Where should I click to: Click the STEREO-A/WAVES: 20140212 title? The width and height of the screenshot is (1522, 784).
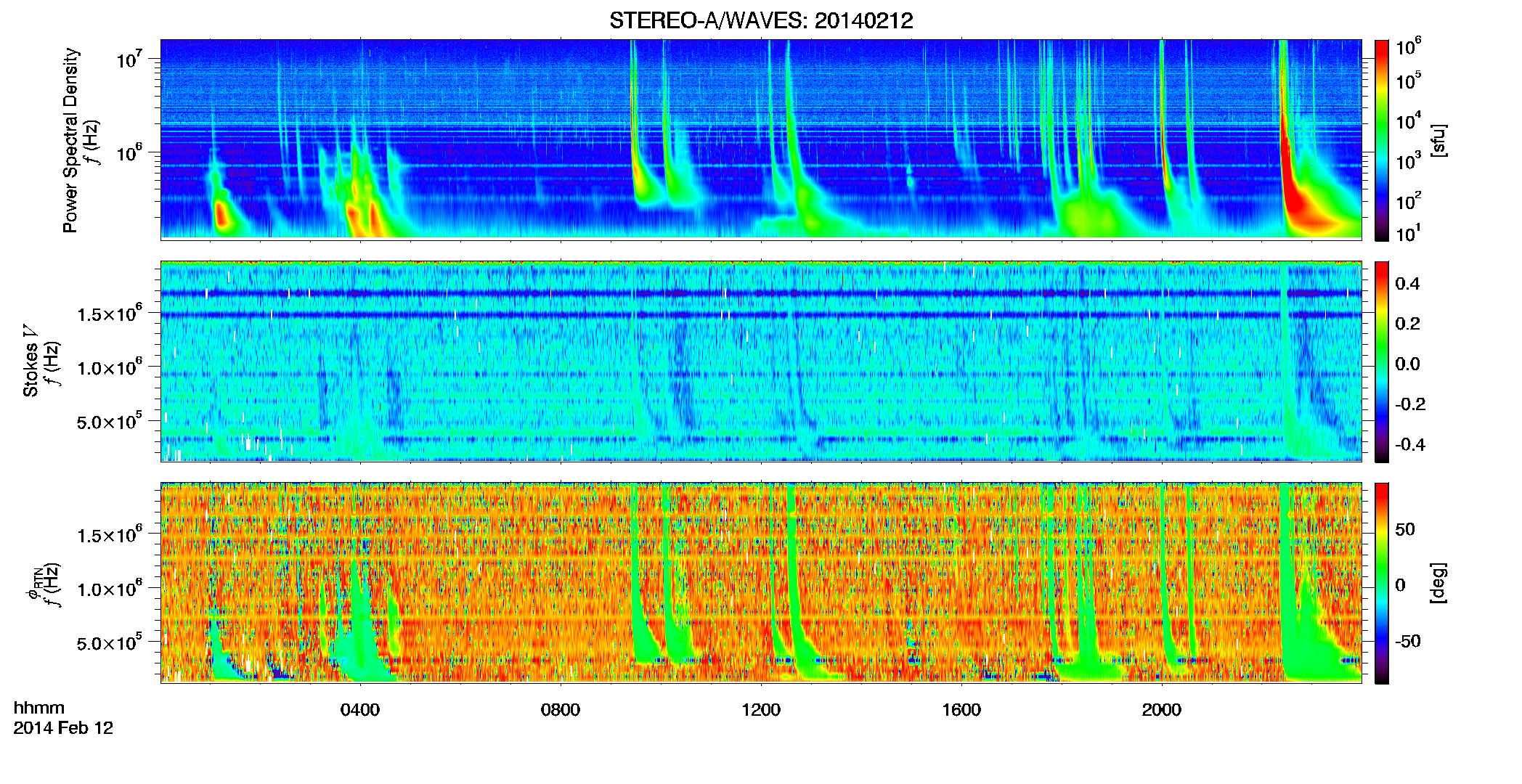click(x=761, y=20)
